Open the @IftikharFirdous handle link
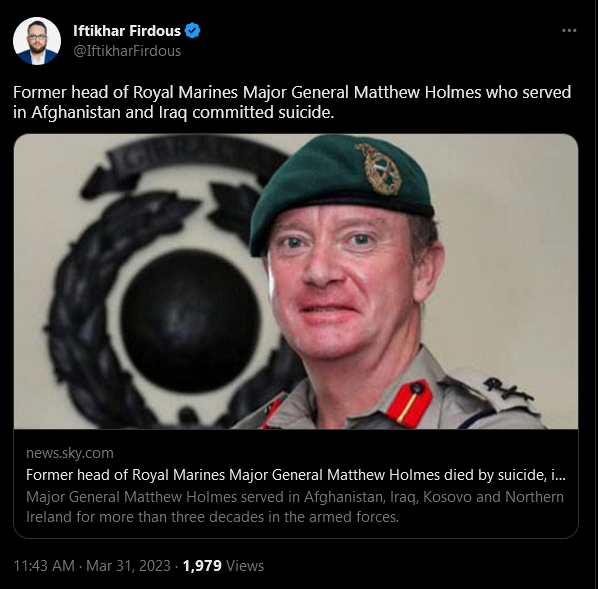Image resolution: width=598 pixels, height=589 pixels. 127,51
